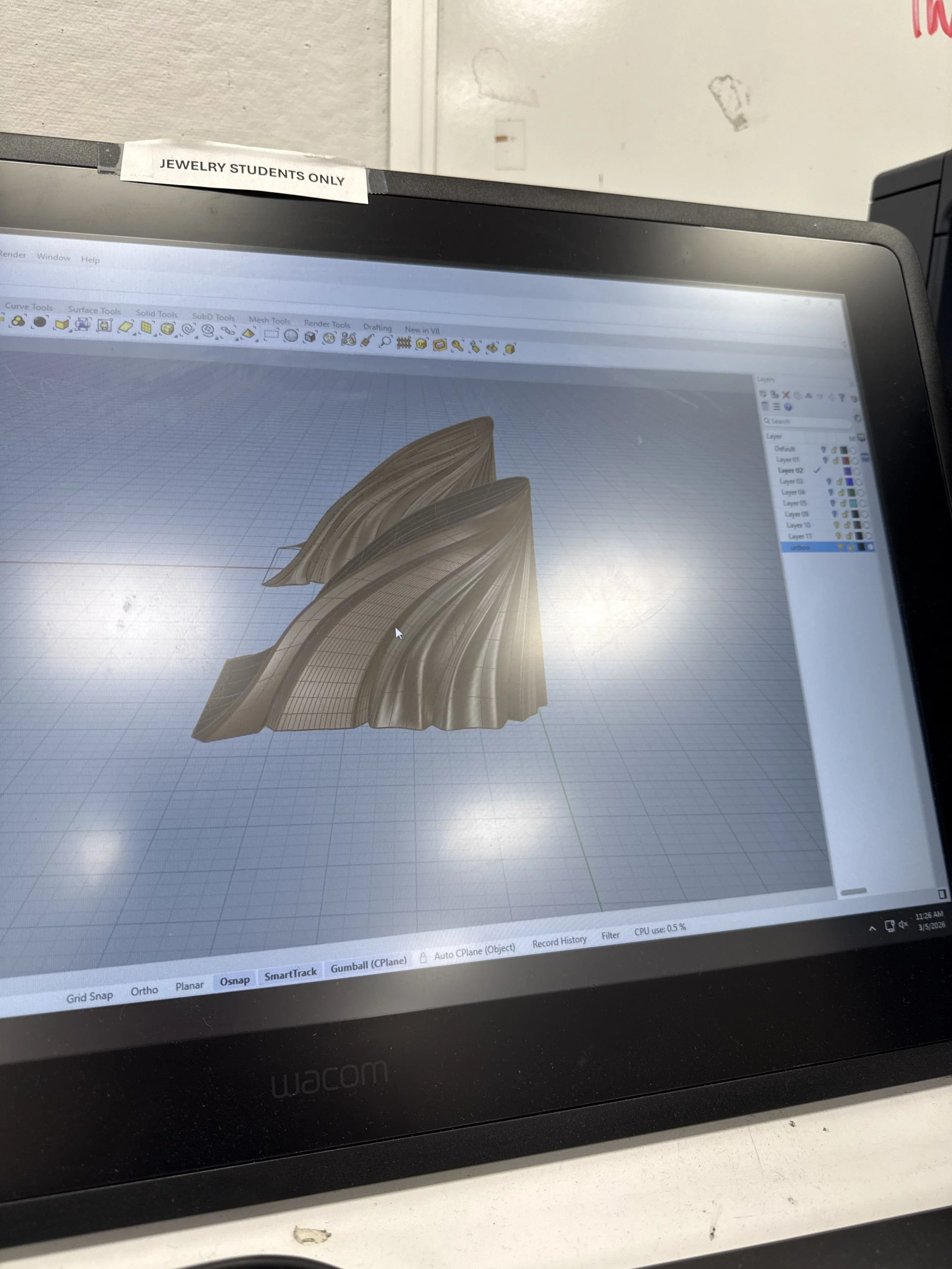Select the black sphere toolbar icon
The height and width of the screenshot is (1269, 952).
click(x=40, y=322)
